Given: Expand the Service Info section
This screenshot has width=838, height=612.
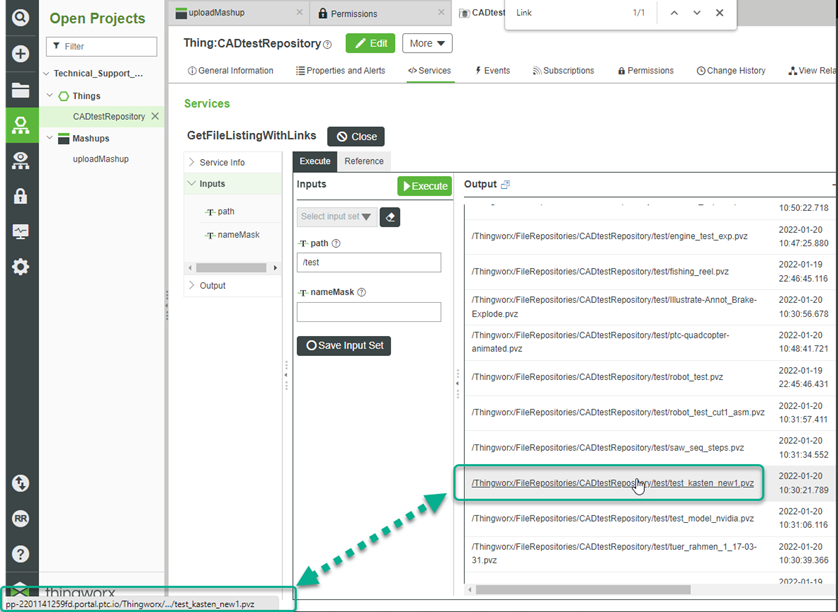Looking at the screenshot, I should [191, 162].
